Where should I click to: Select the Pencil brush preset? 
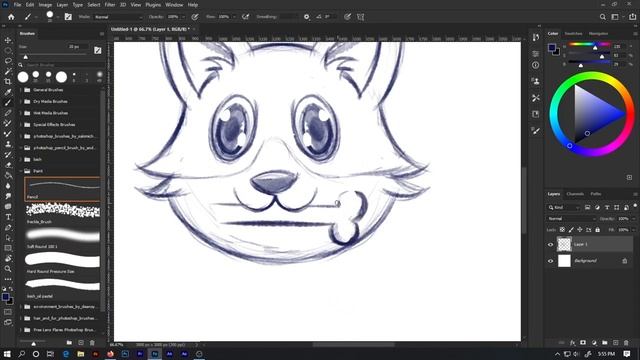62,189
